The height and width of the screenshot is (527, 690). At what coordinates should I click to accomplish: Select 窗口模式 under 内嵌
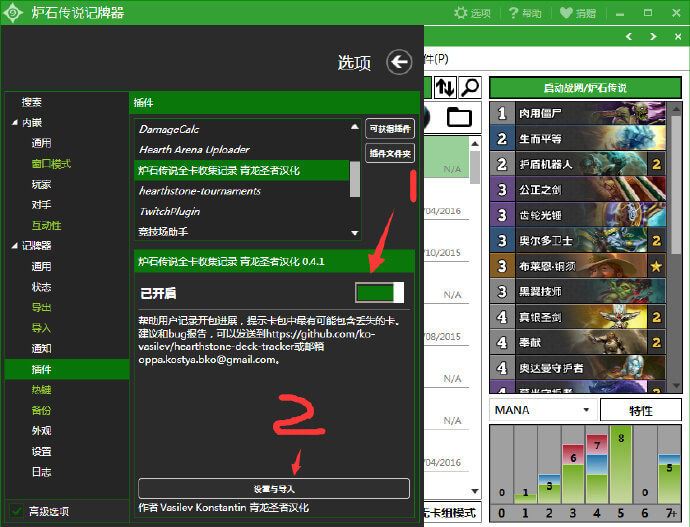coord(51,164)
